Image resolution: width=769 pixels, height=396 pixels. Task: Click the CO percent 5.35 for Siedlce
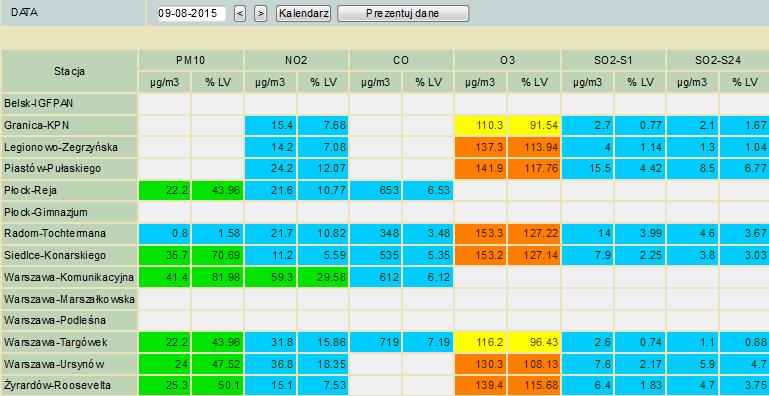(x=428, y=255)
